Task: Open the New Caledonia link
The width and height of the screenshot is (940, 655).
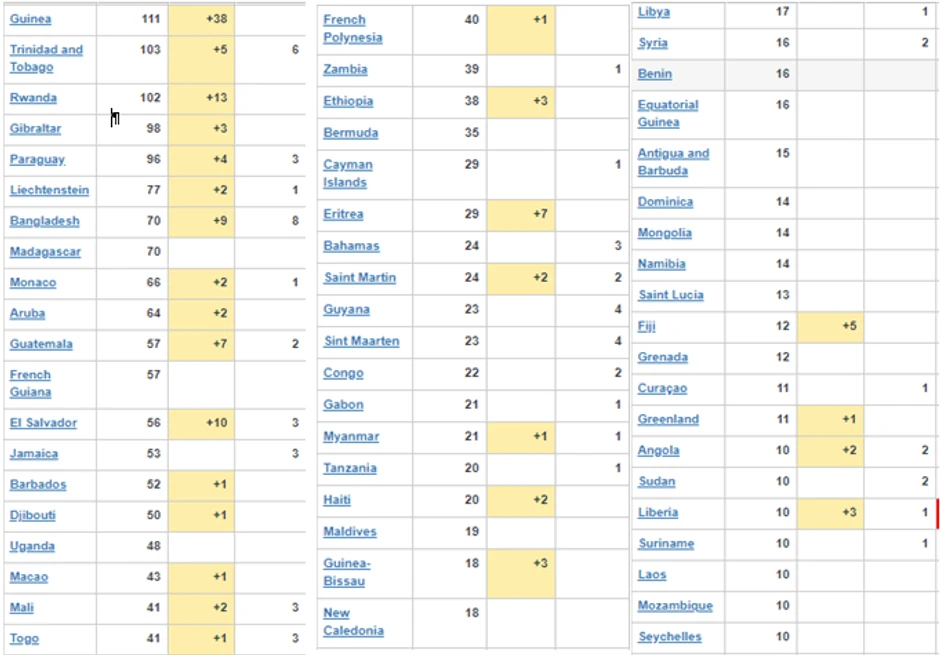Action: click(353, 622)
